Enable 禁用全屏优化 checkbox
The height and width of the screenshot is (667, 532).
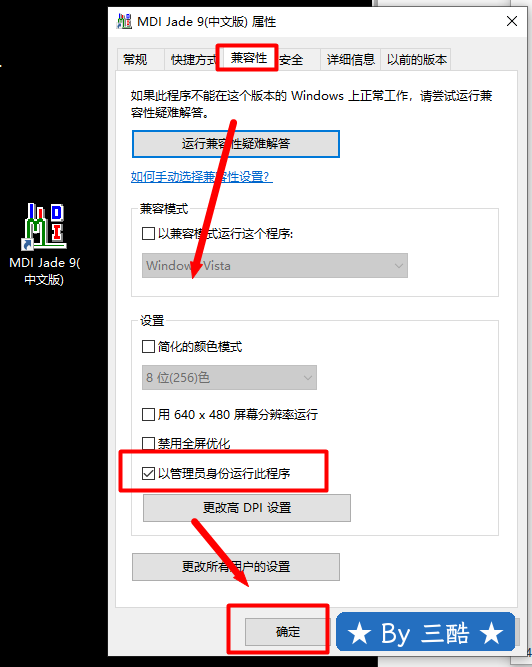click(148, 444)
